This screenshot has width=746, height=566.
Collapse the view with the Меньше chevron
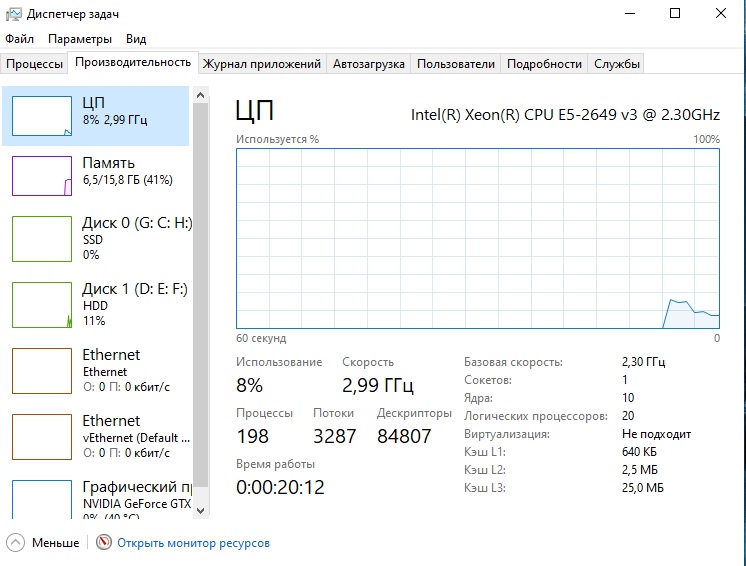(x=16, y=543)
